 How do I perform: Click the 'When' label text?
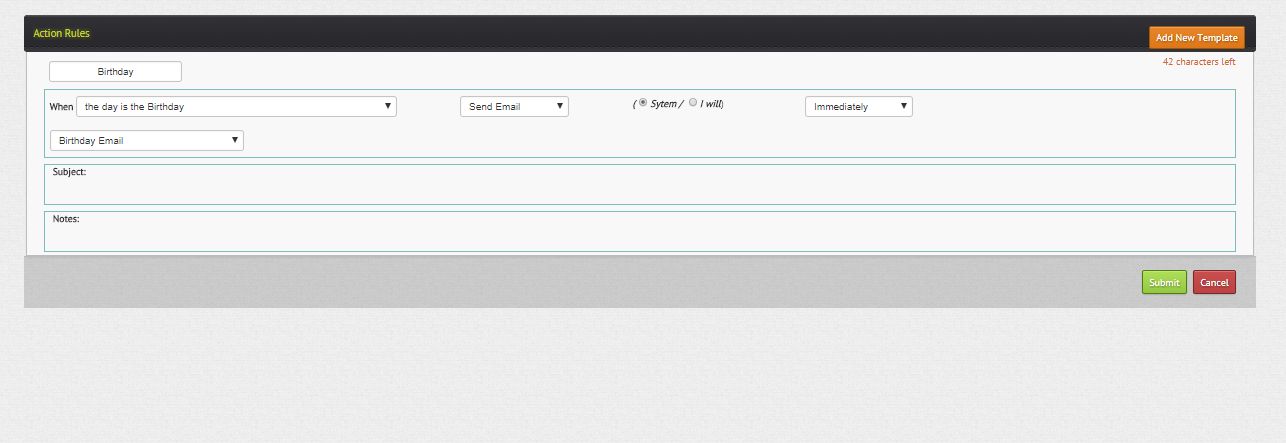click(x=61, y=106)
